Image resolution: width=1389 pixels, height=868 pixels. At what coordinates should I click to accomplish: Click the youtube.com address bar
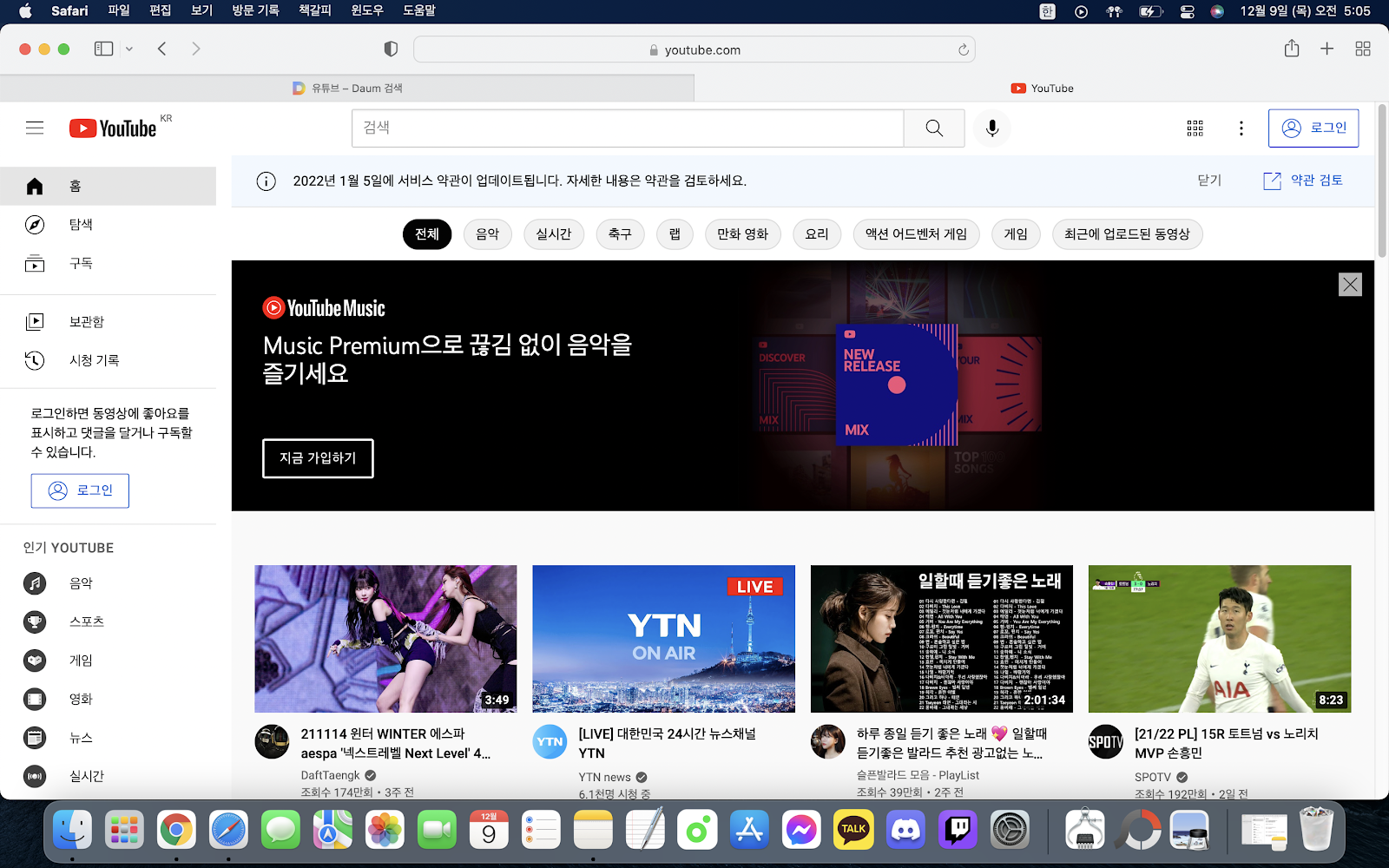pyautogui.click(x=694, y=49)
